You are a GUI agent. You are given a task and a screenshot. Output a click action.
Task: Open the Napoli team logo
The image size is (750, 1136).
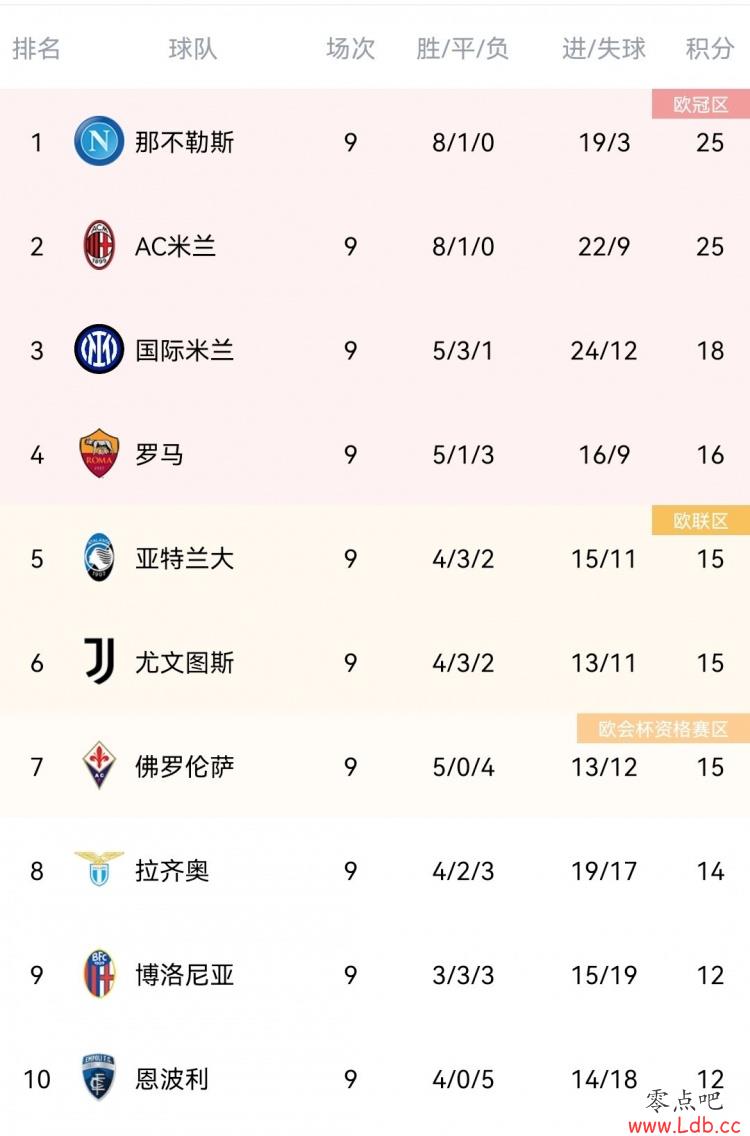click(99, 141)
